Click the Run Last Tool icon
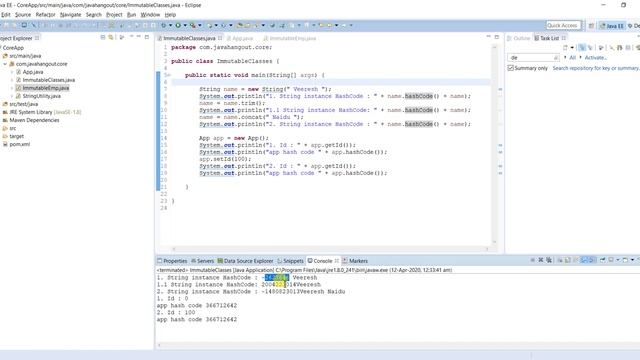The width and height of the screenshot is (640, 360). coord(193,25)
